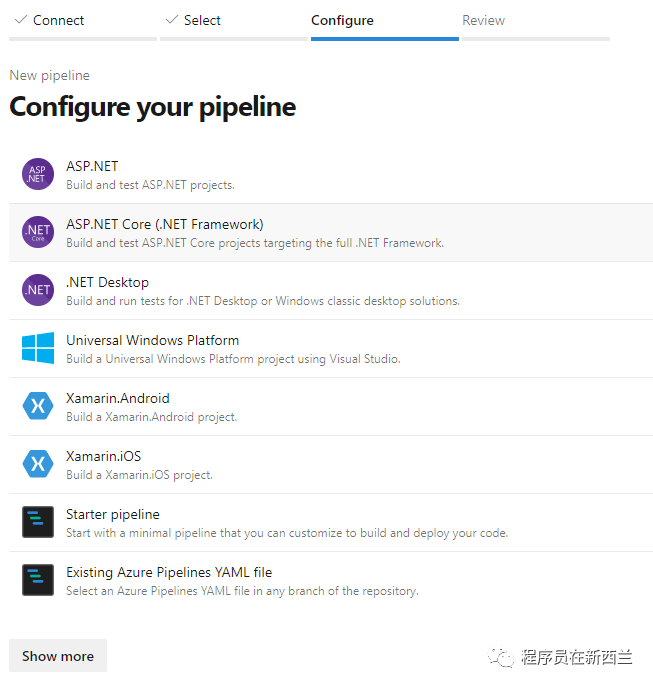Click the purple ASP.NET template icon
The image size is (653, 686).
[38, 174]
